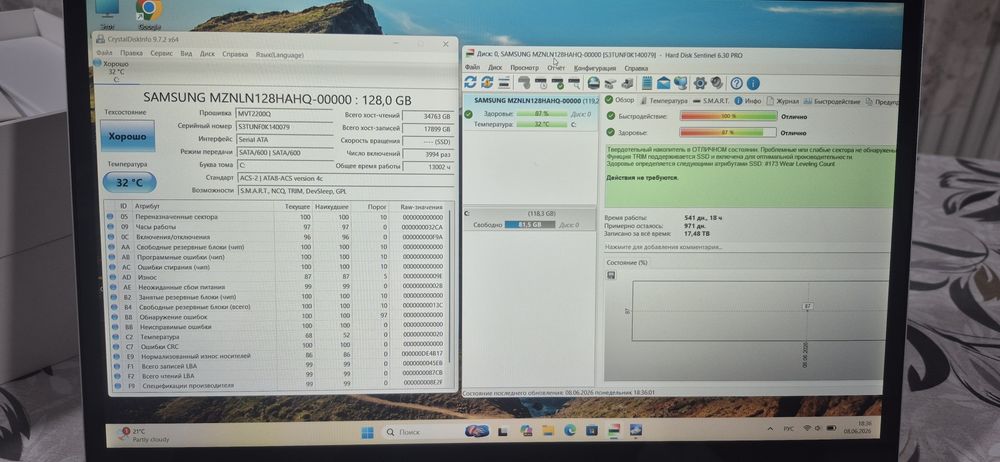Open configuration gear icon in Hard Disk Sentinel
Viewport: 1000px width, 462px height.
[700, 82]
